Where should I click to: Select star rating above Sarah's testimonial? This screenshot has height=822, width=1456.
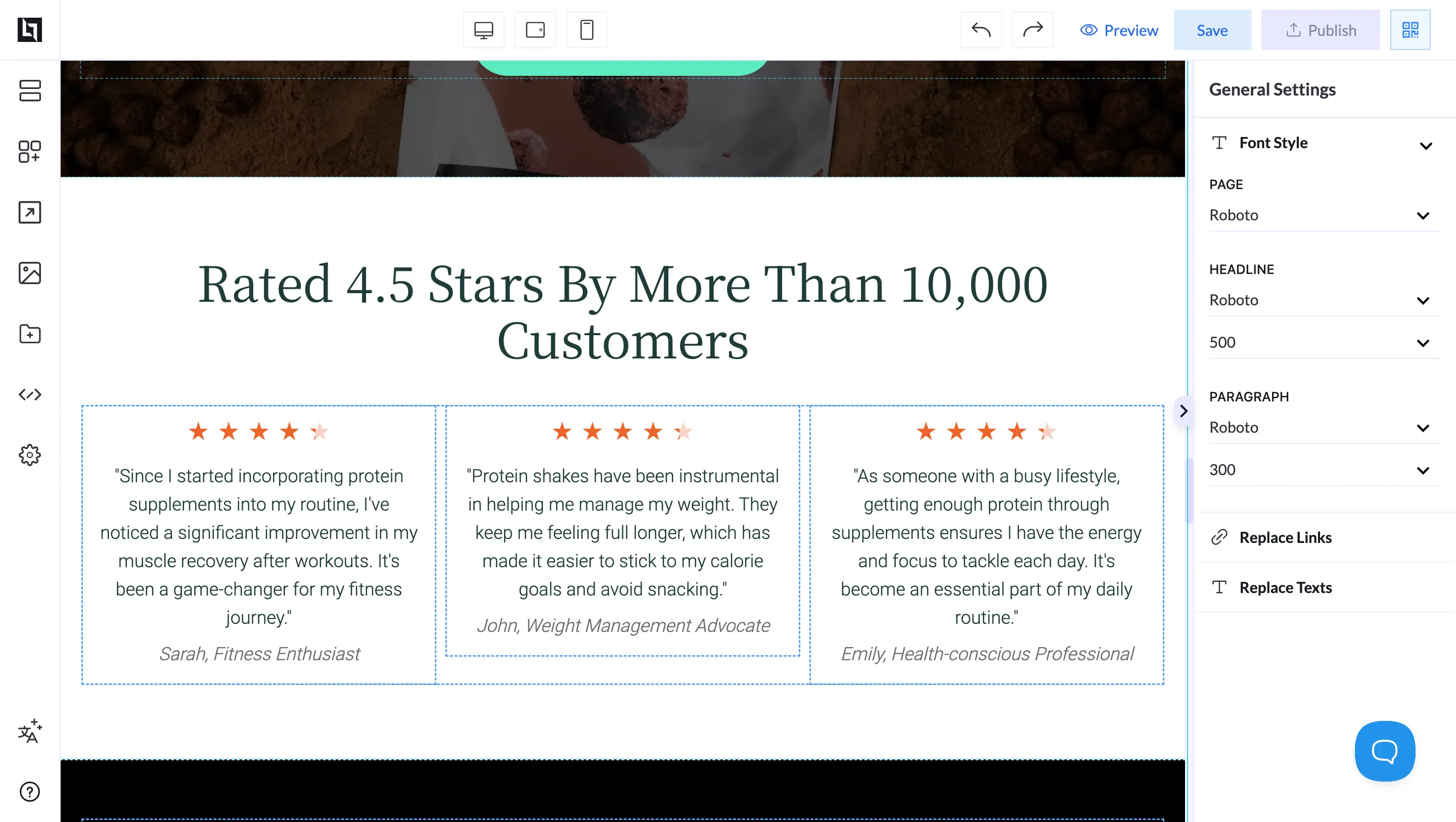259,431
